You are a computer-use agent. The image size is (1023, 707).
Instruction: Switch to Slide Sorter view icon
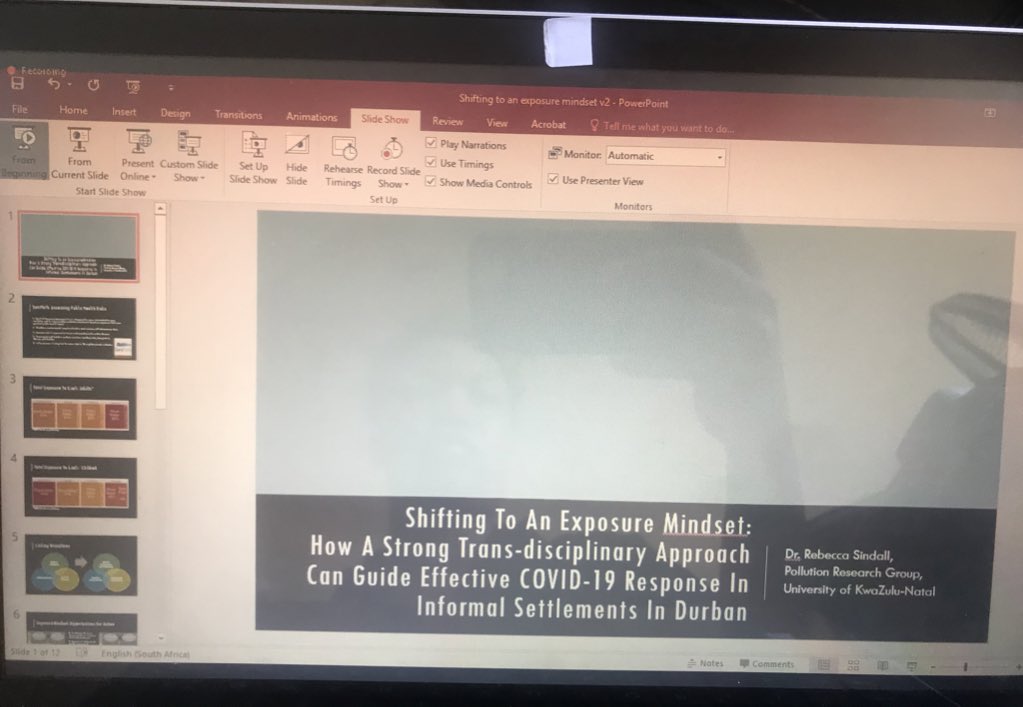coord(853,665)
